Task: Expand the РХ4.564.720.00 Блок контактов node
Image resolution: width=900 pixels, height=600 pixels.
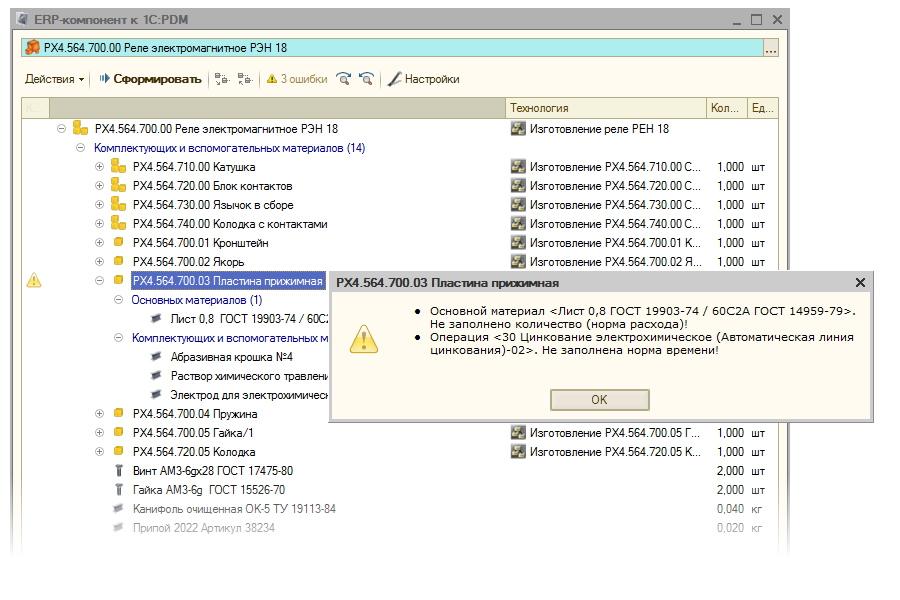Action: tap(99, 186)
